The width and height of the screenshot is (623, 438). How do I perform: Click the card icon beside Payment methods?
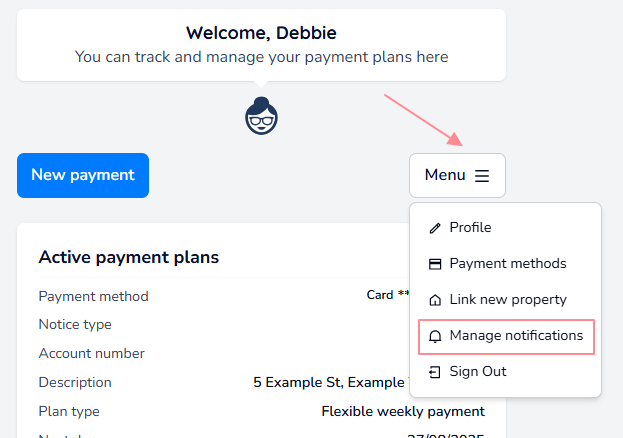tap(435, 264)
